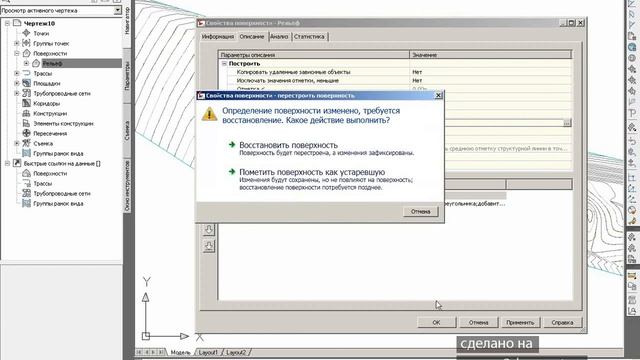Select Группы рамок вида under Чертеж10
Screen dimensions: 640x360
tap(58, 153)
